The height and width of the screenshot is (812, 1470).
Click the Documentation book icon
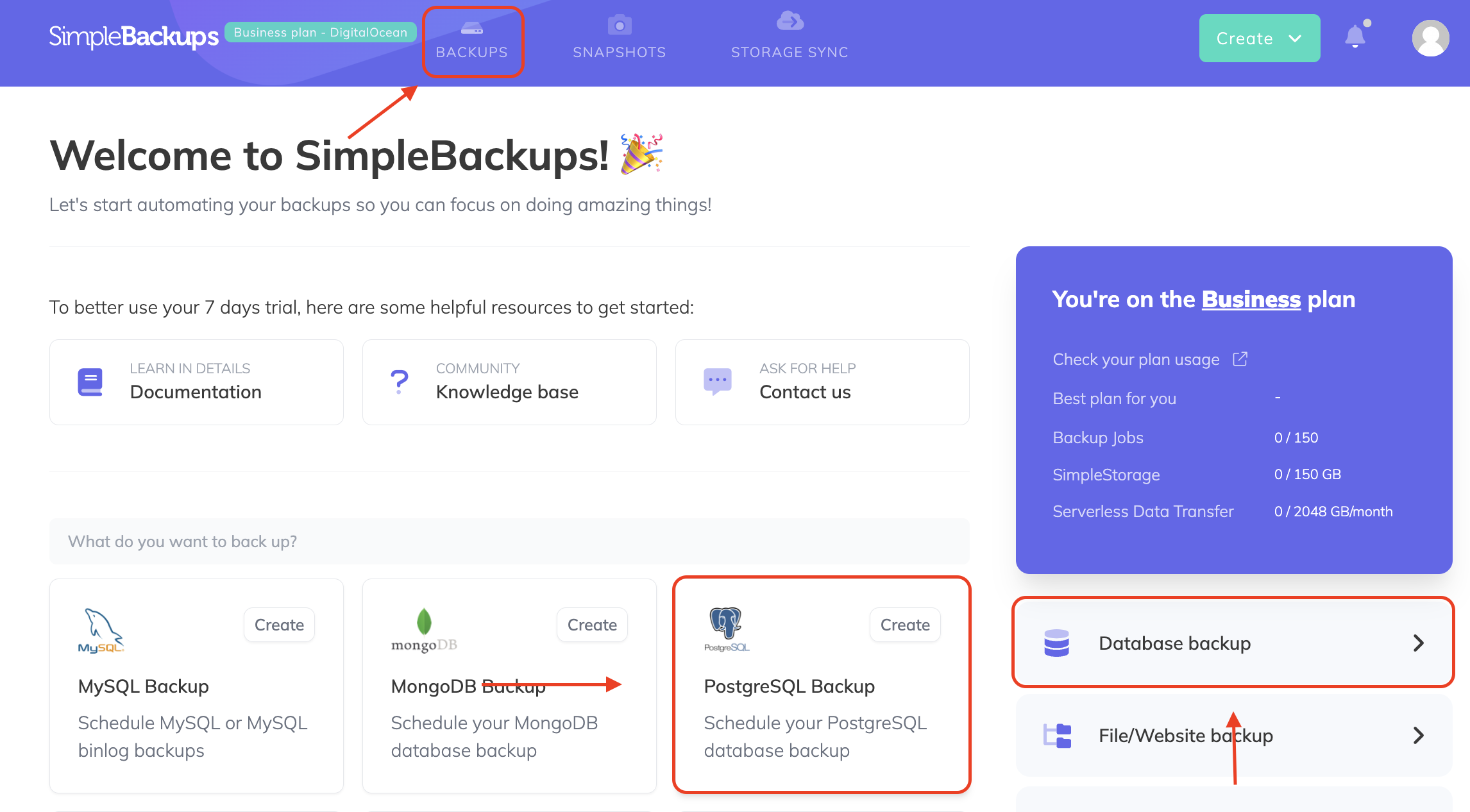90,382
